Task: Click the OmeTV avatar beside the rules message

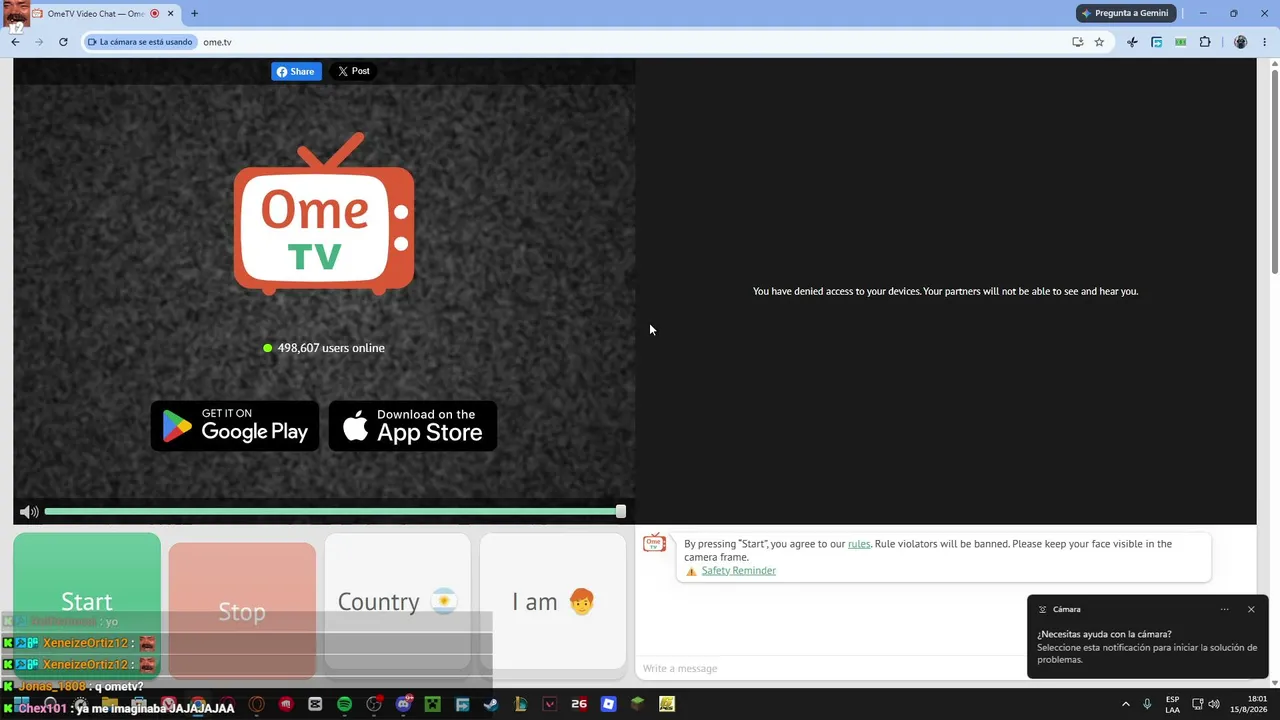Action: pos(654,543)
